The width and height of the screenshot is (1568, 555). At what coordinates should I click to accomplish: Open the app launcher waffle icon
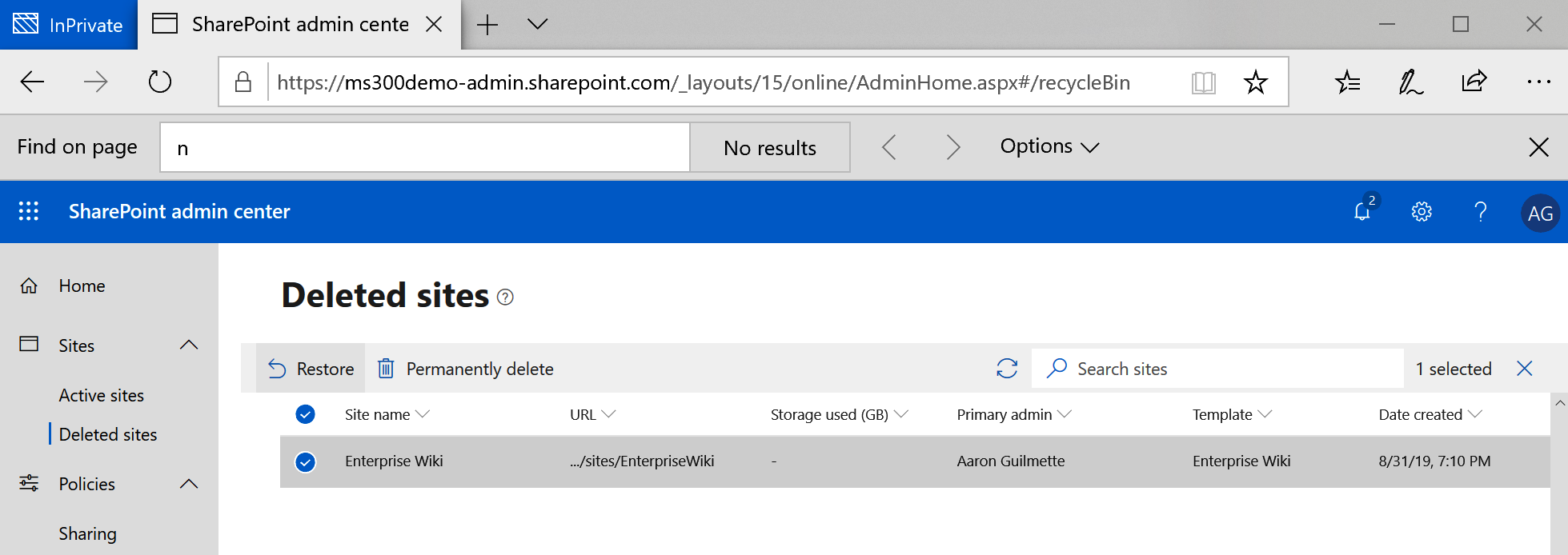tap(29, 211)
